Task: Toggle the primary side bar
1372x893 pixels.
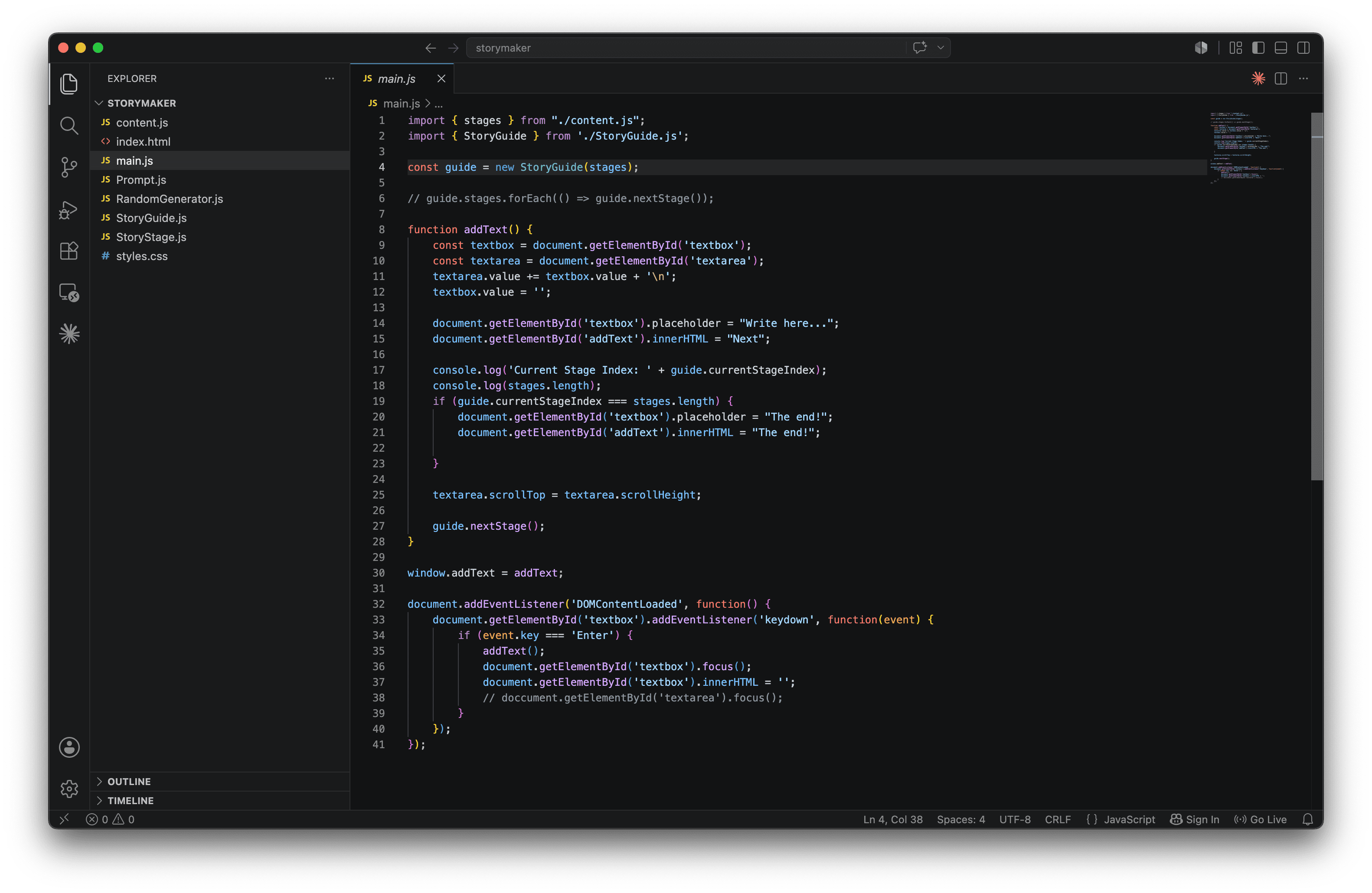Action: pos(1258,48)
